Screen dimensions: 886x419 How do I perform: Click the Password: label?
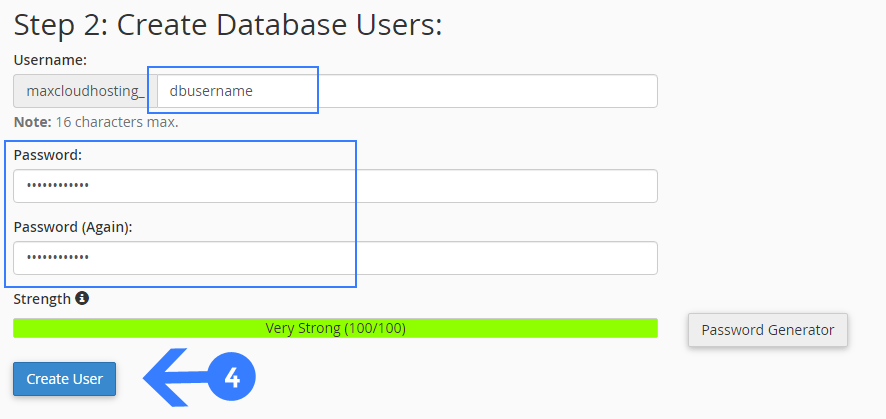pos(48,155)
